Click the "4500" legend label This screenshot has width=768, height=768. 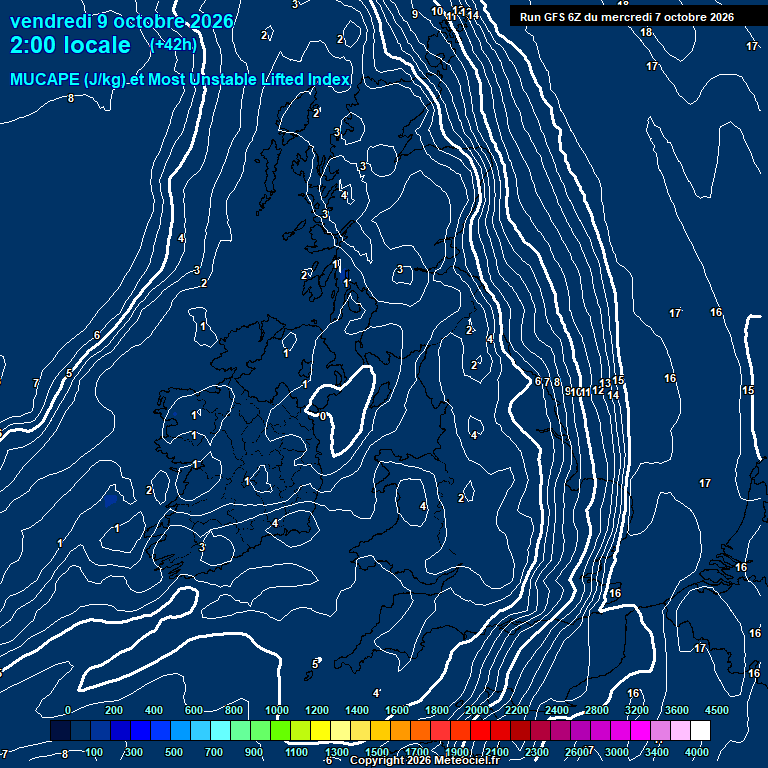(717, 710)
